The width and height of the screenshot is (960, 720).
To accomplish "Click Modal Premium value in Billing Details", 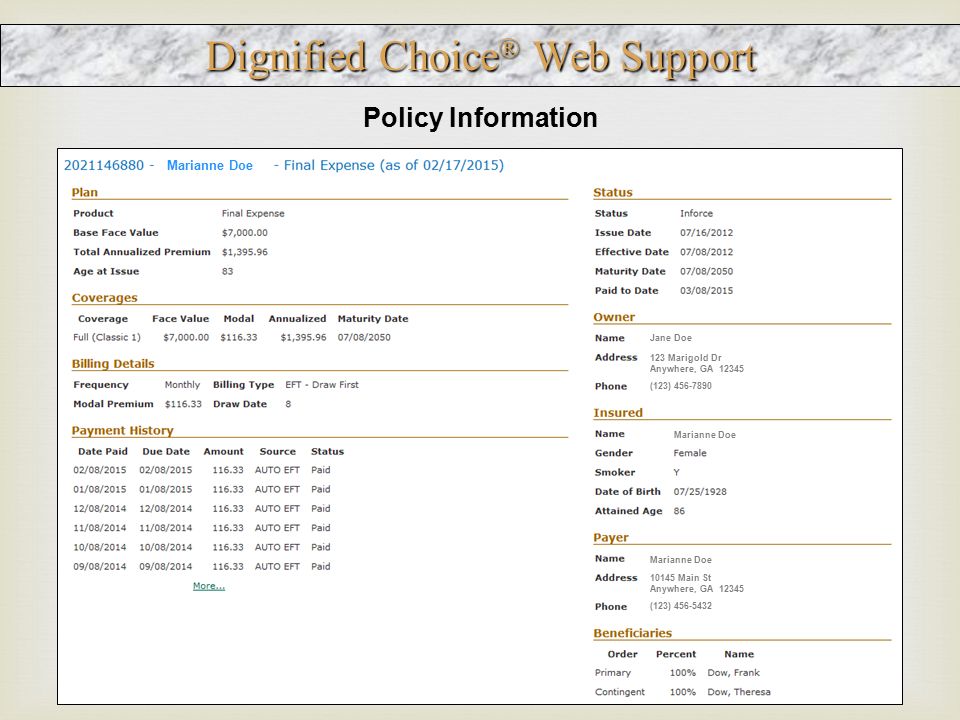I will tap(183, 404).
